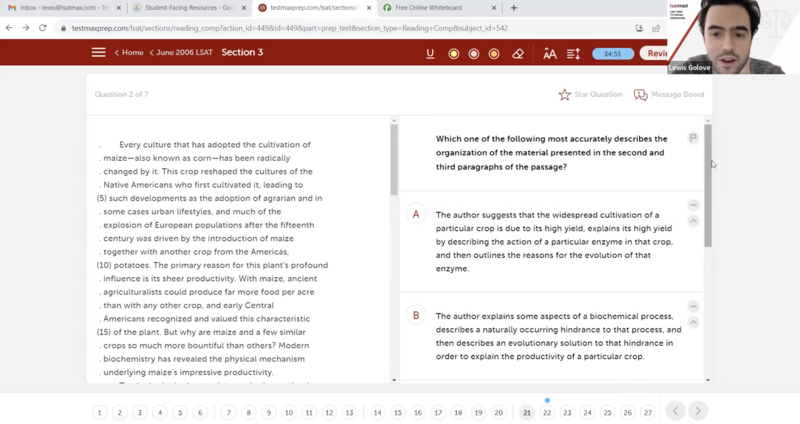Select the underline annotation tool
The width and height of the screenshot is (800, 424).
(430, 53)
